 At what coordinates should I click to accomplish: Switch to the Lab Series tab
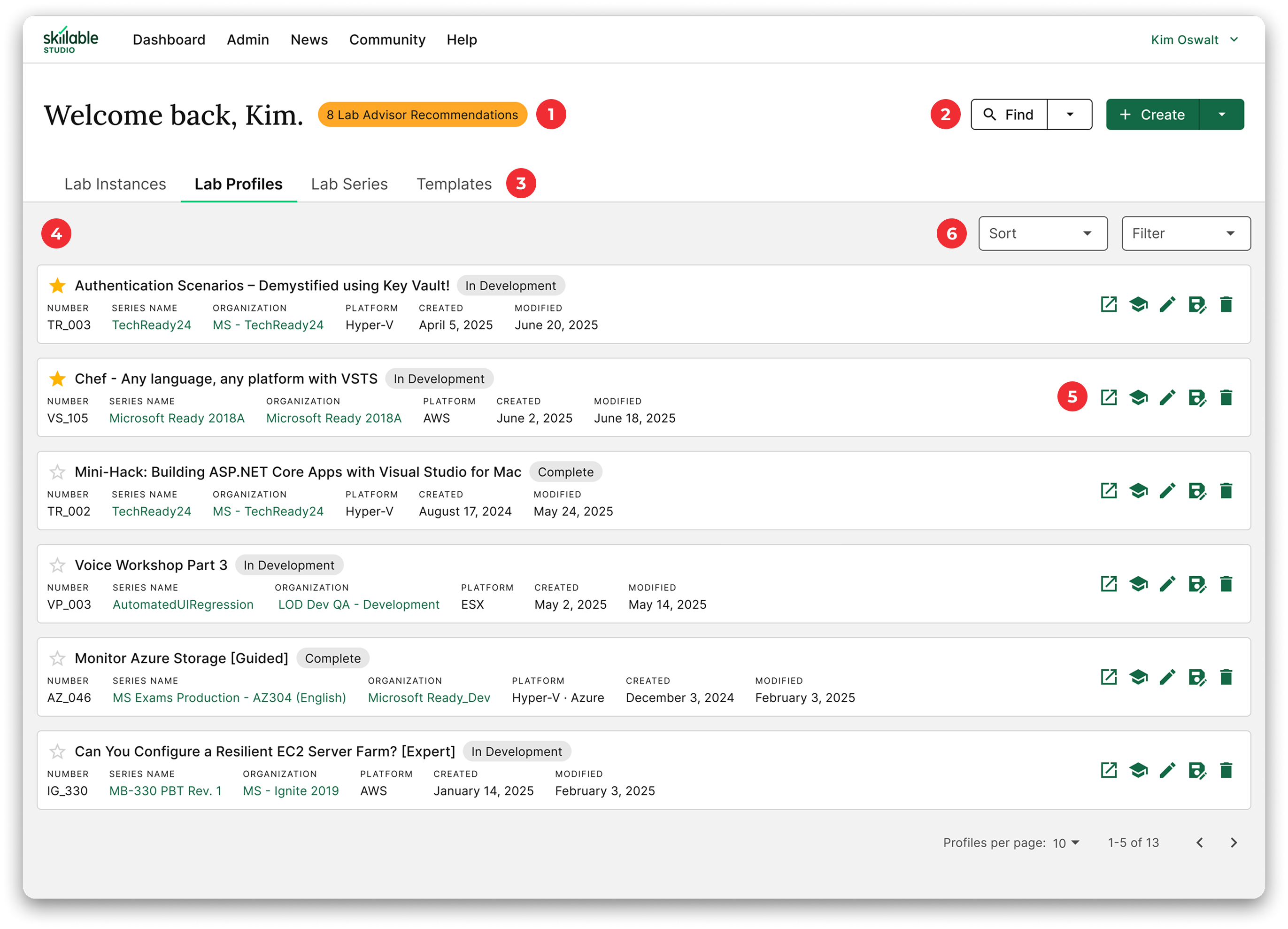[349, 184]
